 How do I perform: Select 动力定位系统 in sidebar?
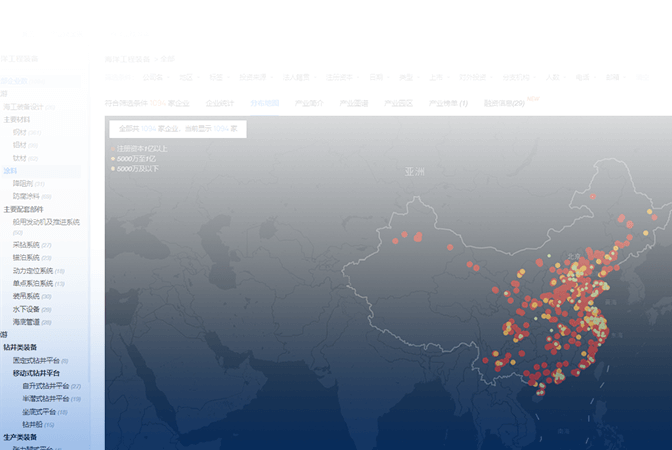tap(33, 270)
